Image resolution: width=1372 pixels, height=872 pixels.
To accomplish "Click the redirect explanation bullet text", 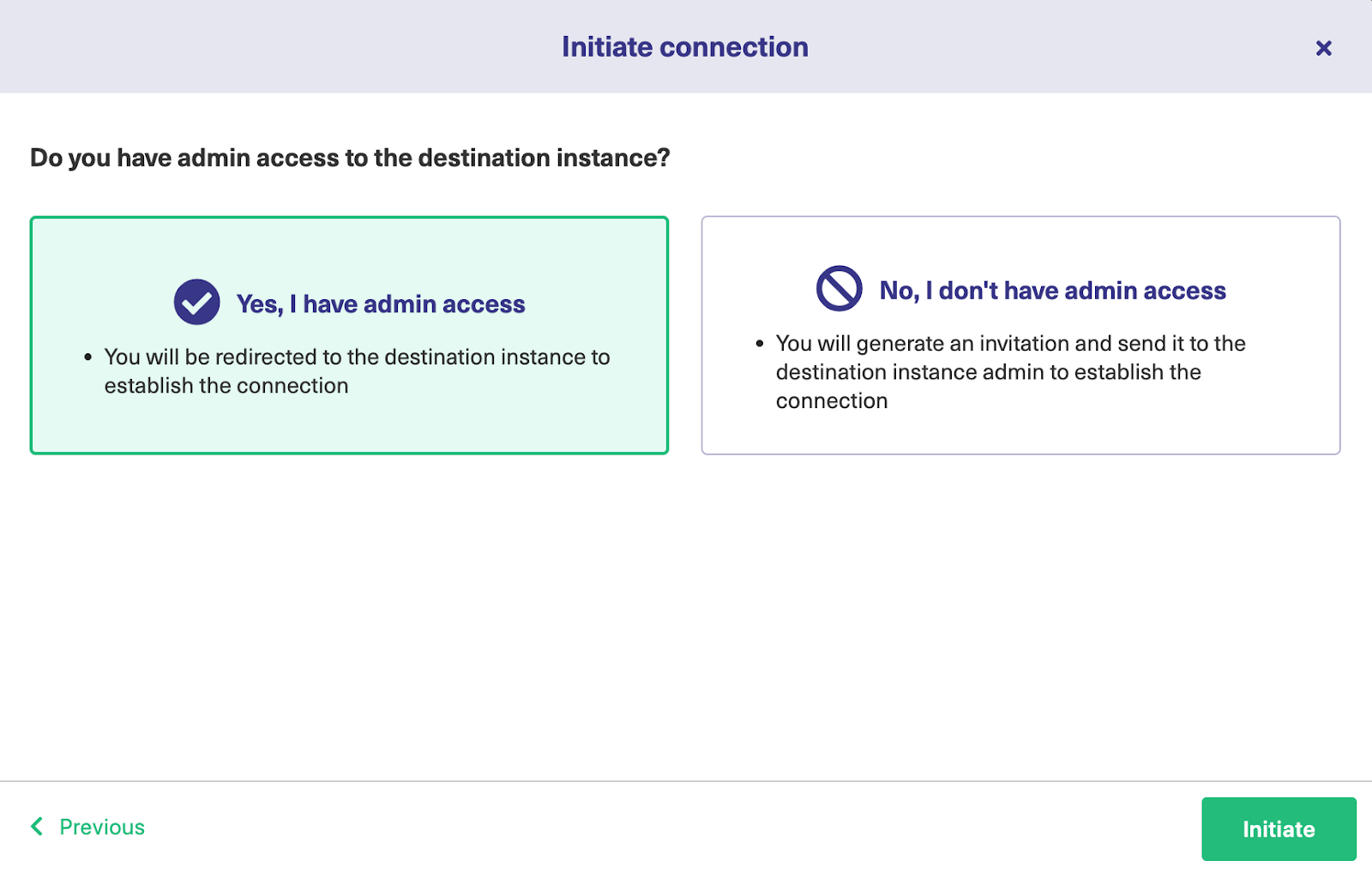I will tap(357, 371).
